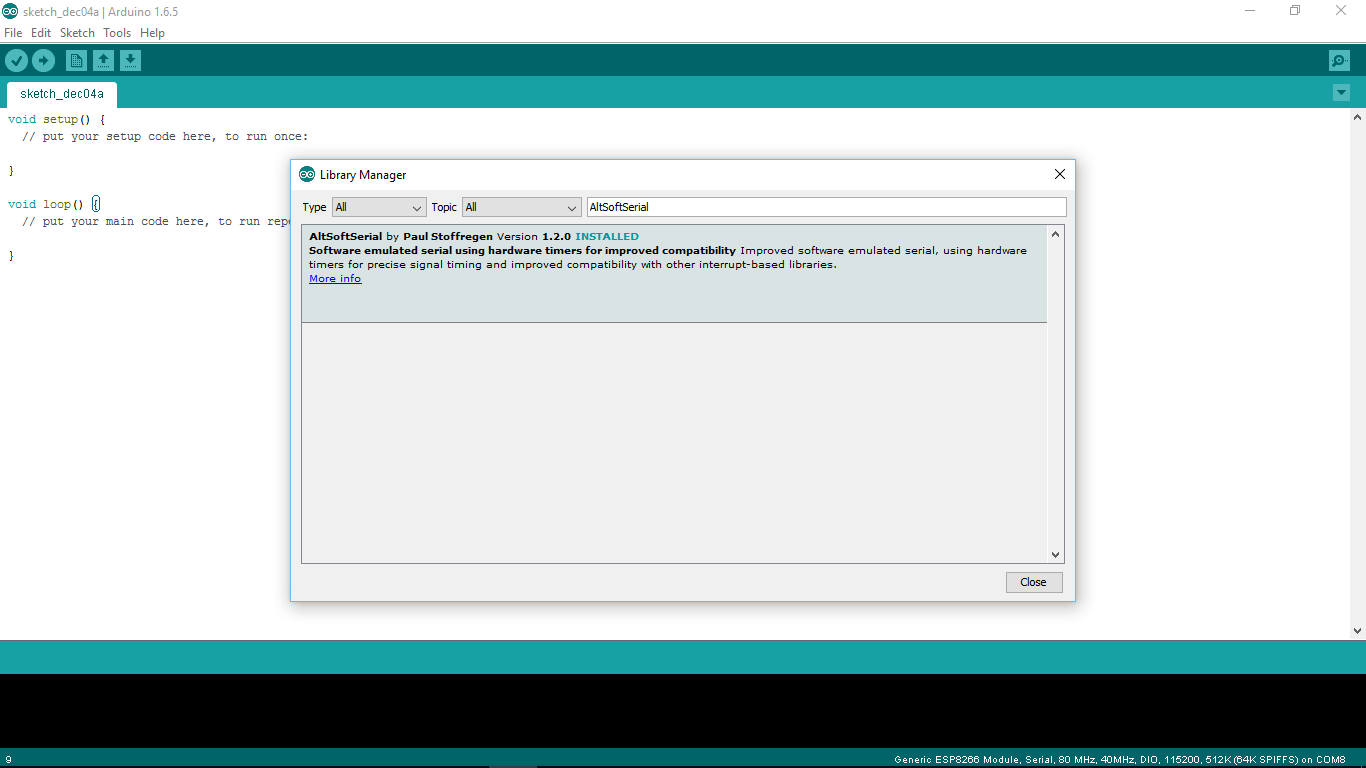Follow the More info link

335,279
